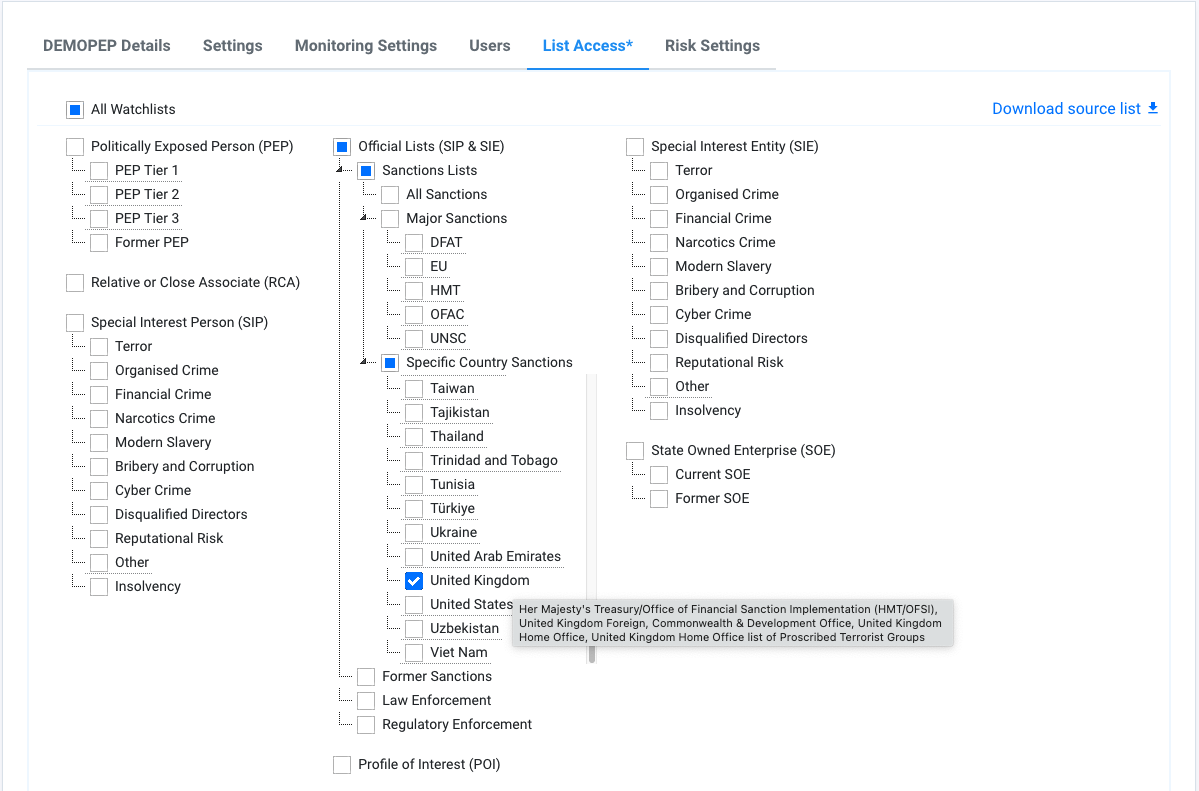Tick the Relative or Close Associate checkbox

coord(76,283)
